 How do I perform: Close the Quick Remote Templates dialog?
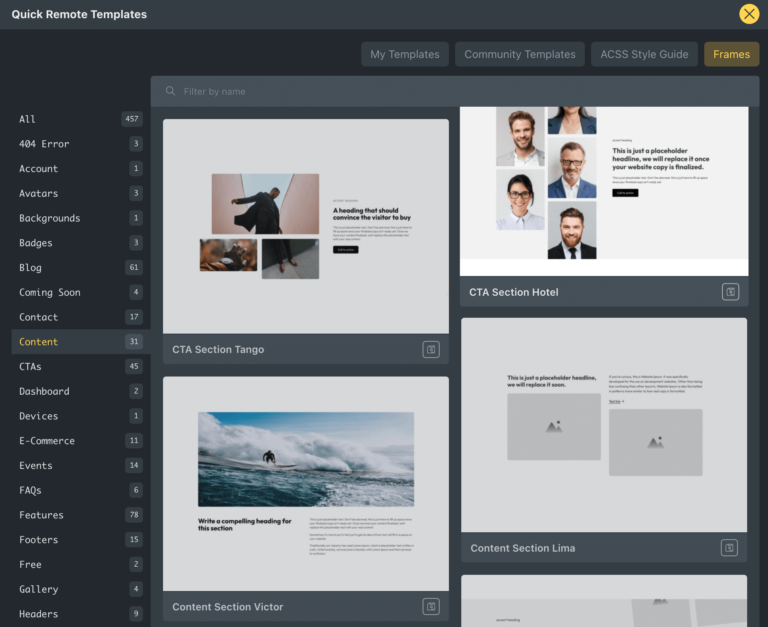[749, 14]
